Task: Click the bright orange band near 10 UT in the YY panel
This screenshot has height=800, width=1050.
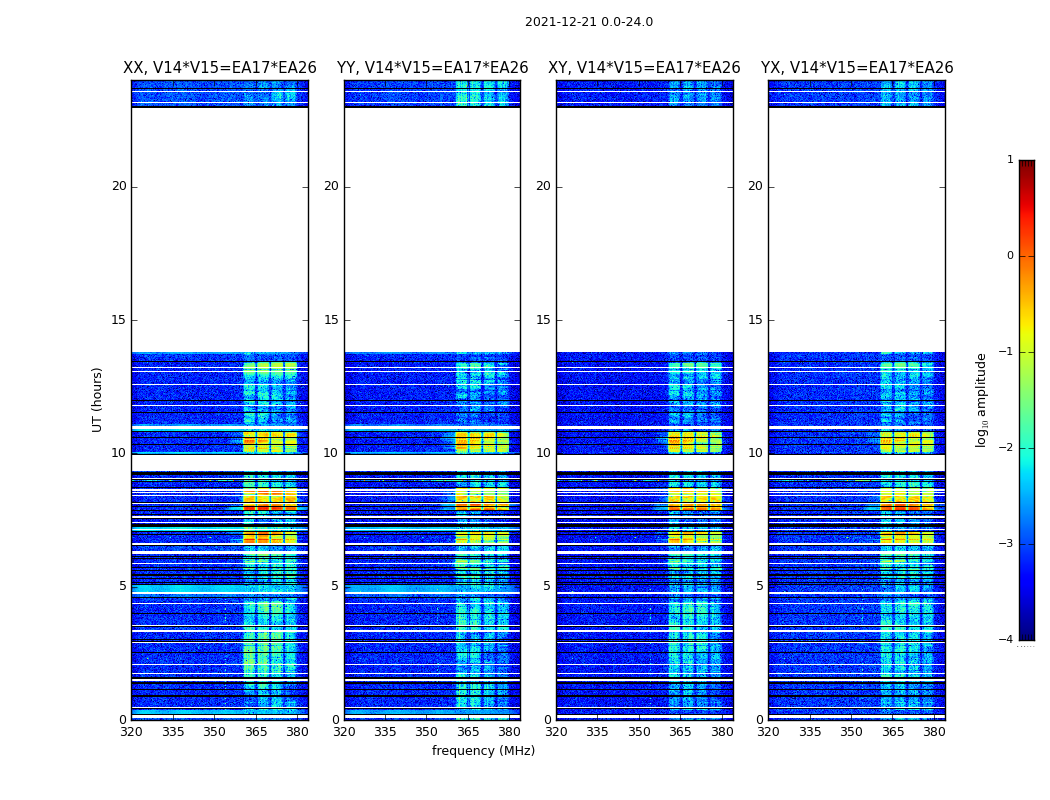Action: (x=482, y=442)
